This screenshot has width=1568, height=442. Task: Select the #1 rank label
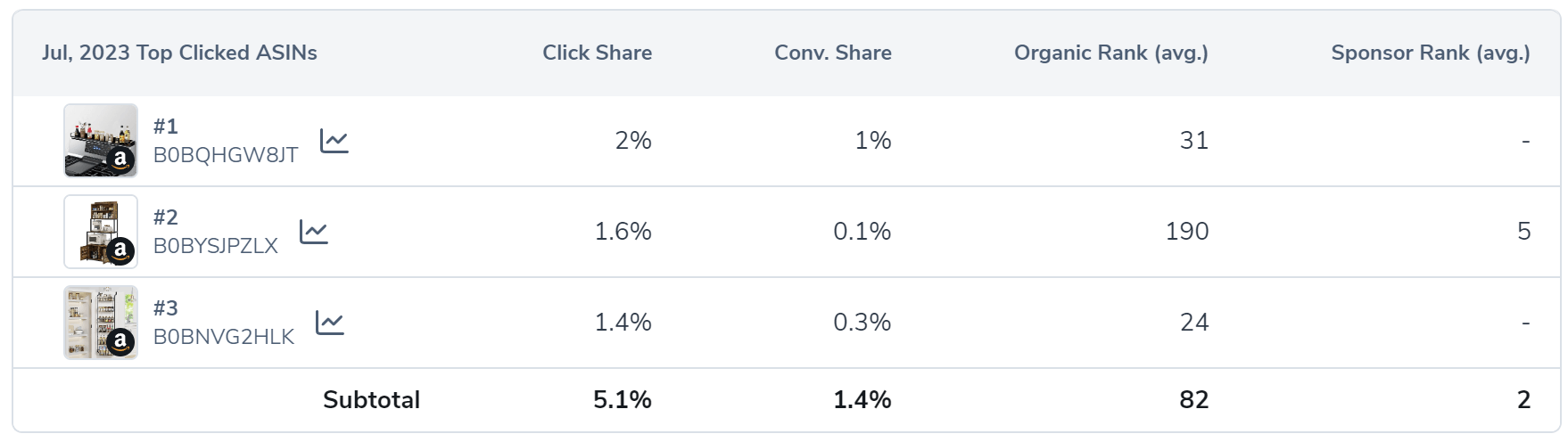pos(166,127)
